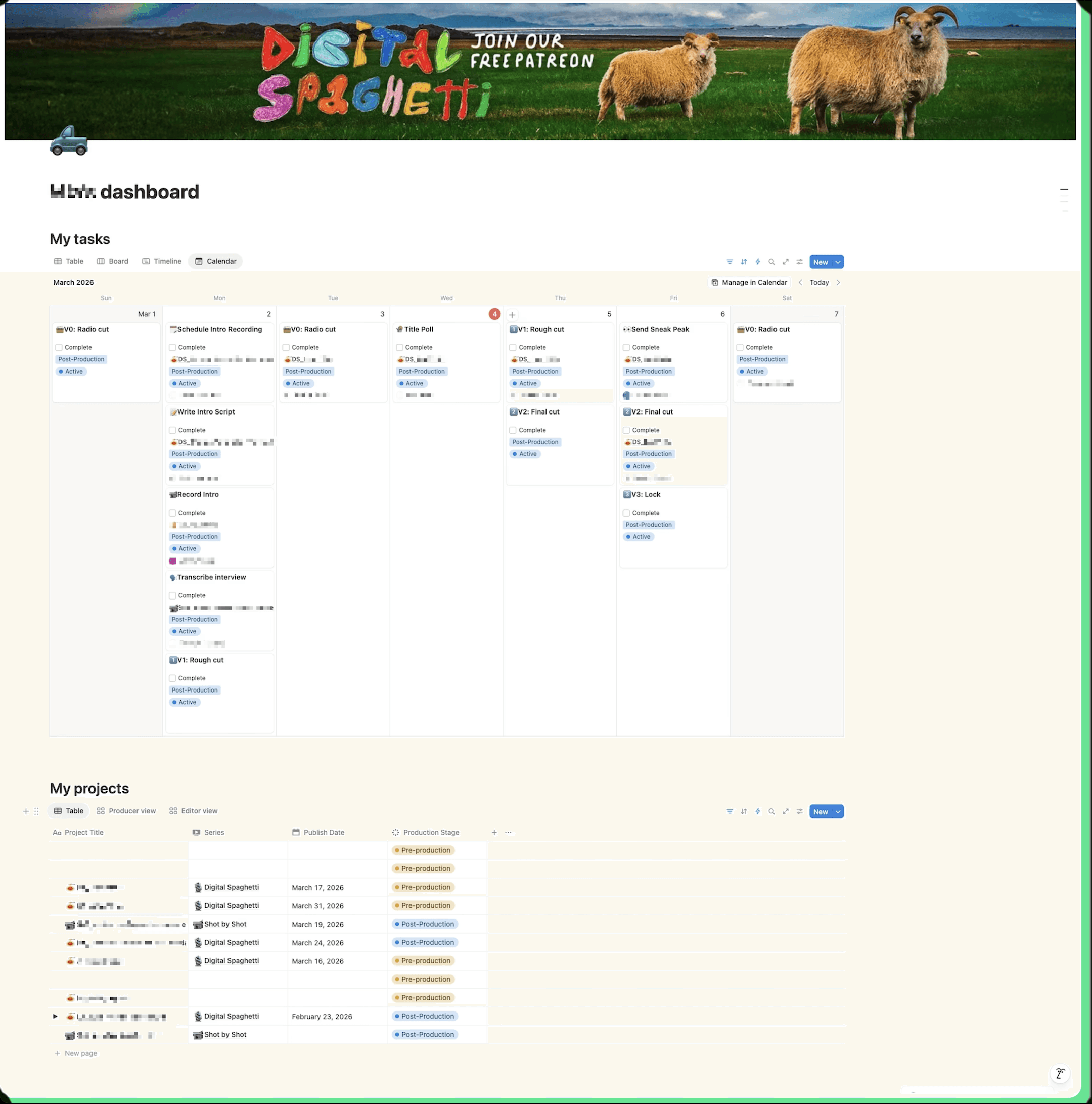Jump to Today in the calendar
Image resolution: width=1092 pixels, height=1104 pixels.
pyautogui.click(x=819, y=282)
